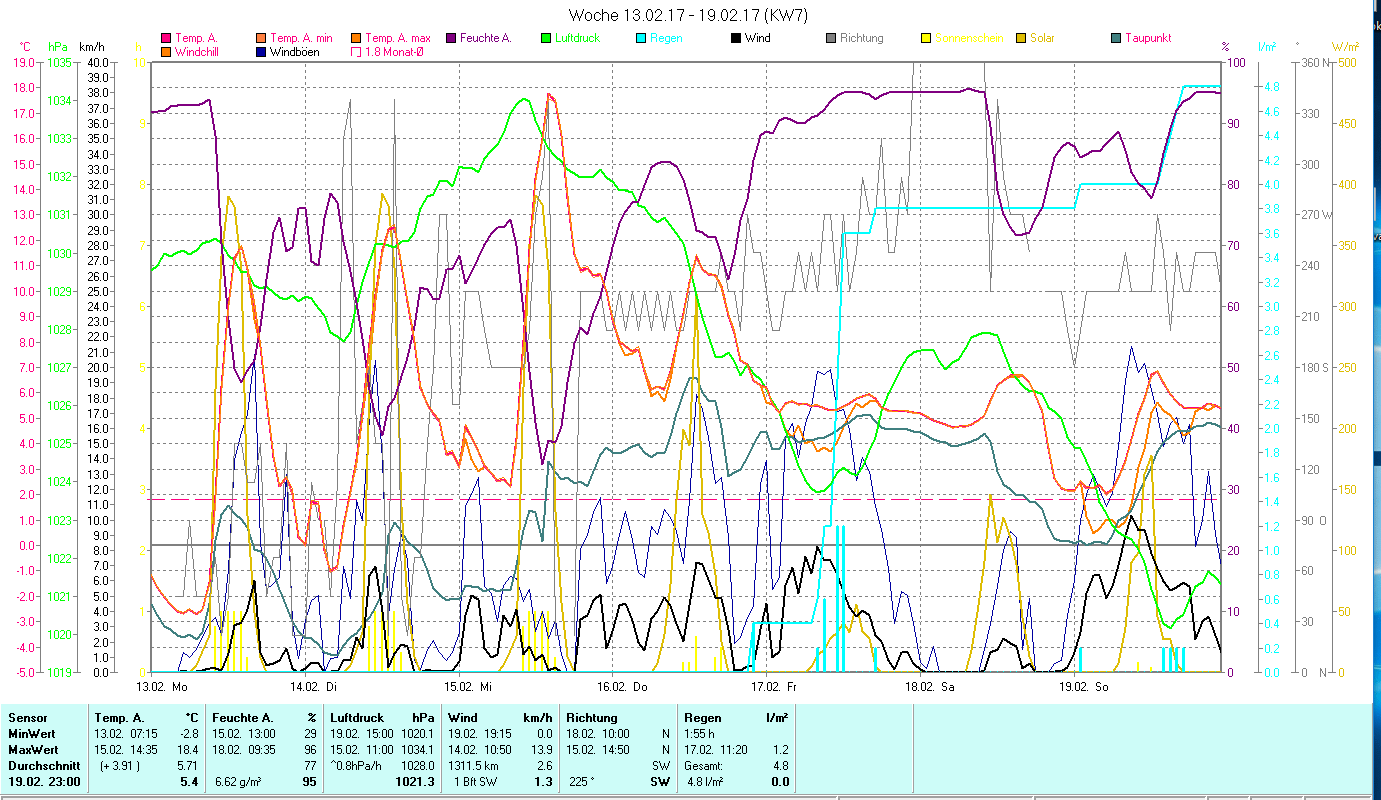1381x800 pixels.
Task: Click the green Luftdruck legend swatch
Action: pyautogui.click(x=546, y=39)
